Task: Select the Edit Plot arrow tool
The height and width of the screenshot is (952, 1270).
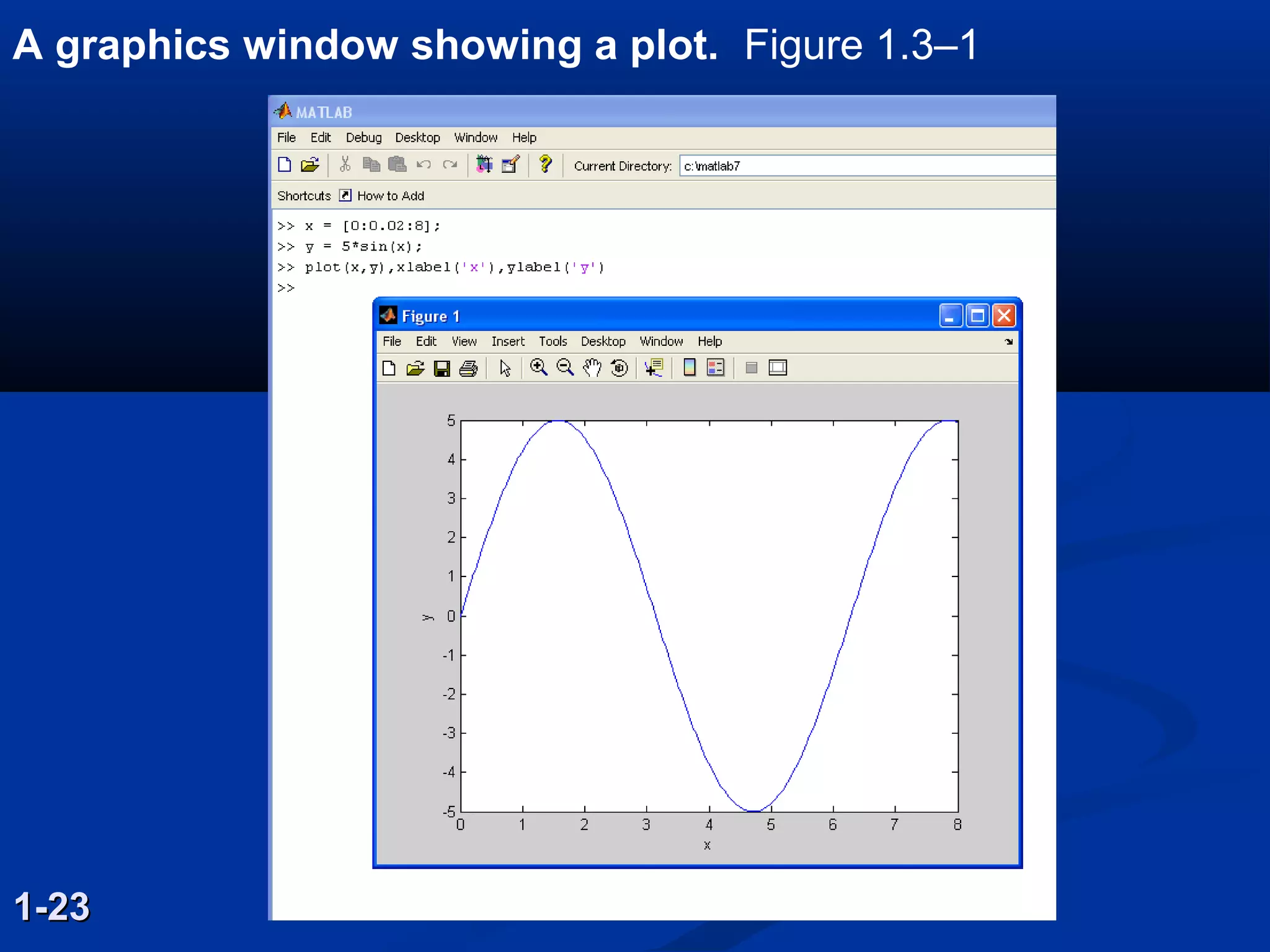Action: pyautogui.click(x=505, y=368)
